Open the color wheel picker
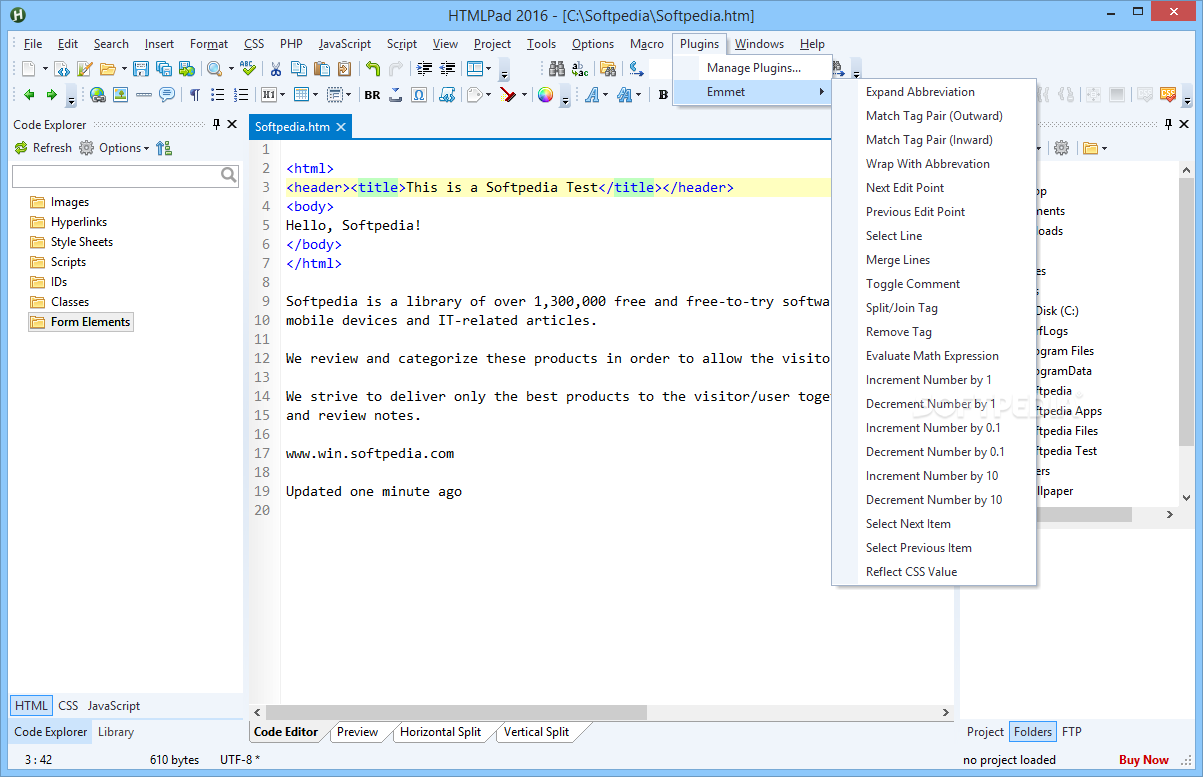 point(545,95)
